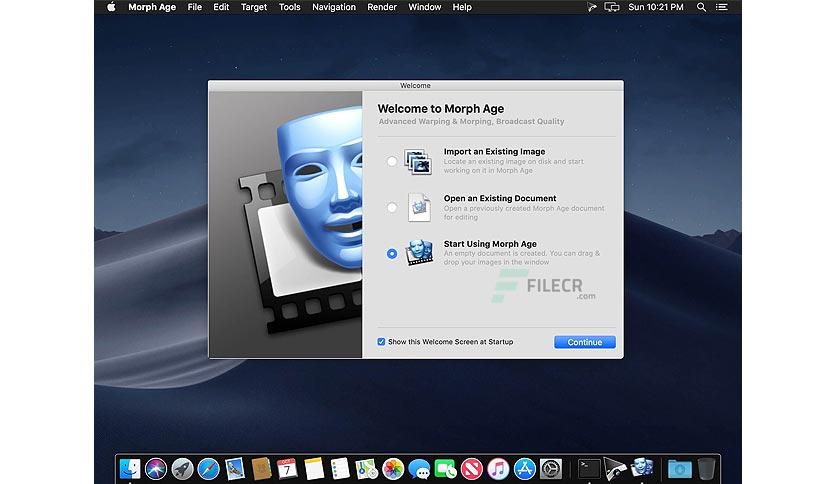Viewport: 836px width, 484px height.
Task: Open Photos flower icon in dock
Action: 393,469
